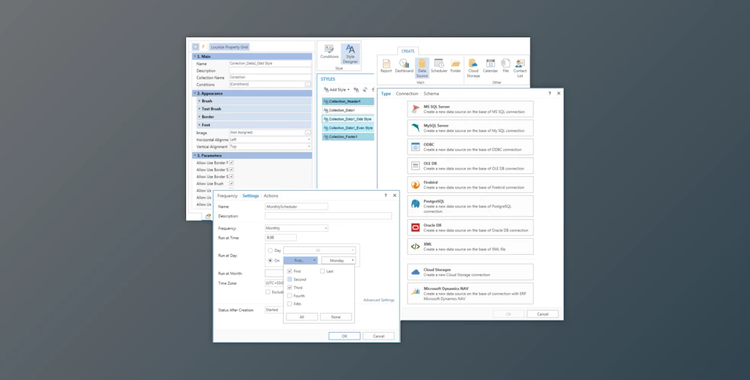Screen dimensions: 750x380
Task: Switch to the Settings tab
Action: (251, 196)
